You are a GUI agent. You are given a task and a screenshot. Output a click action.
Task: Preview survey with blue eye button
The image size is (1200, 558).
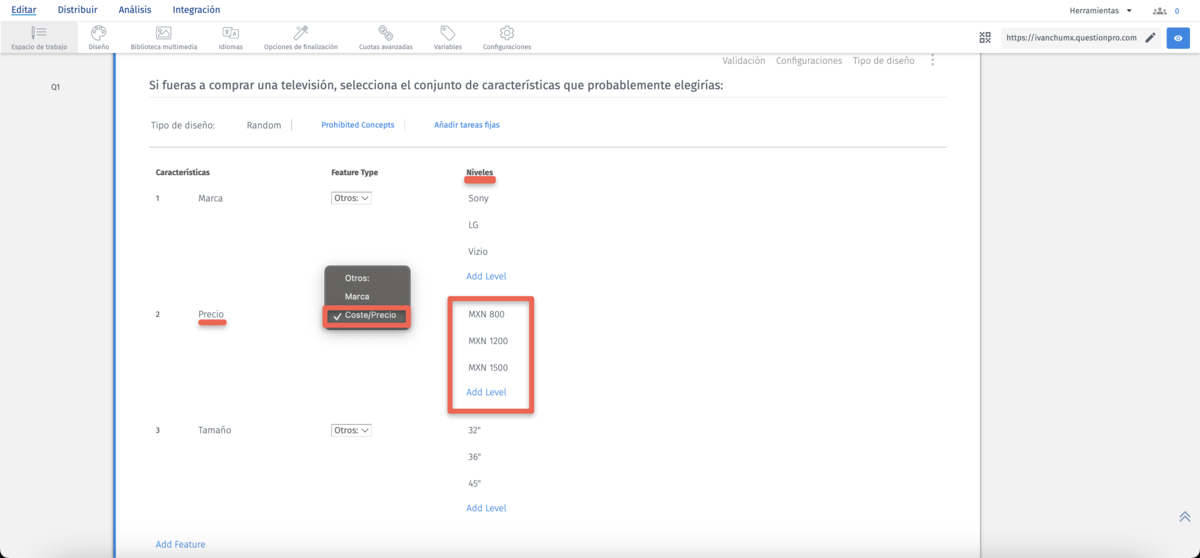pyautogui.click(x=1178, y=38)
